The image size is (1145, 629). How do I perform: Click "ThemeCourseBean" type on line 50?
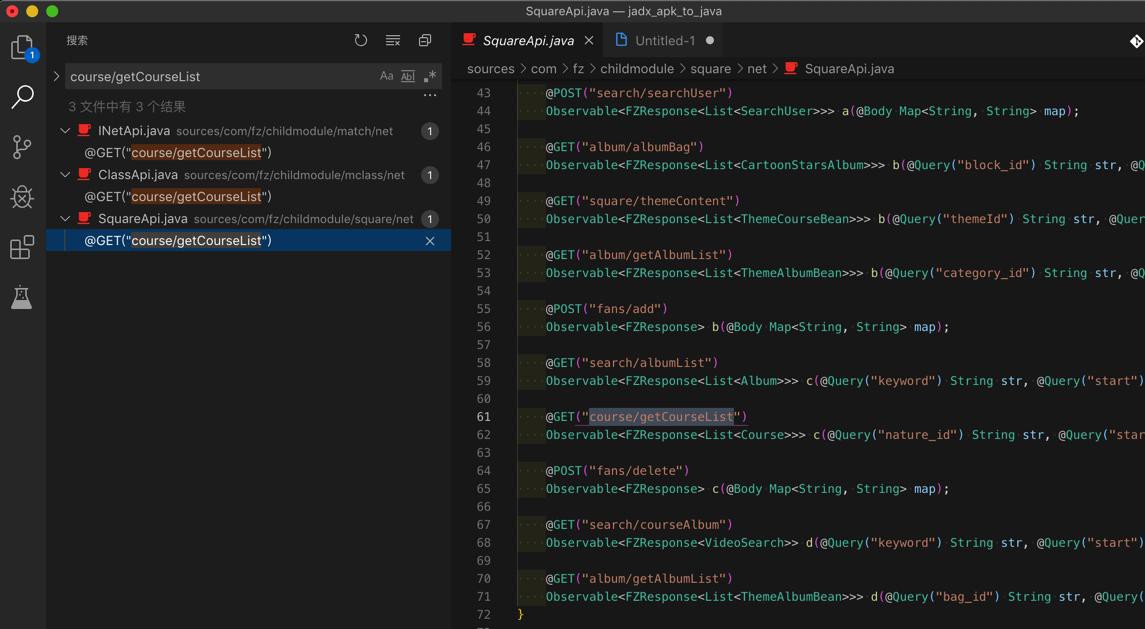click(794, 219)
